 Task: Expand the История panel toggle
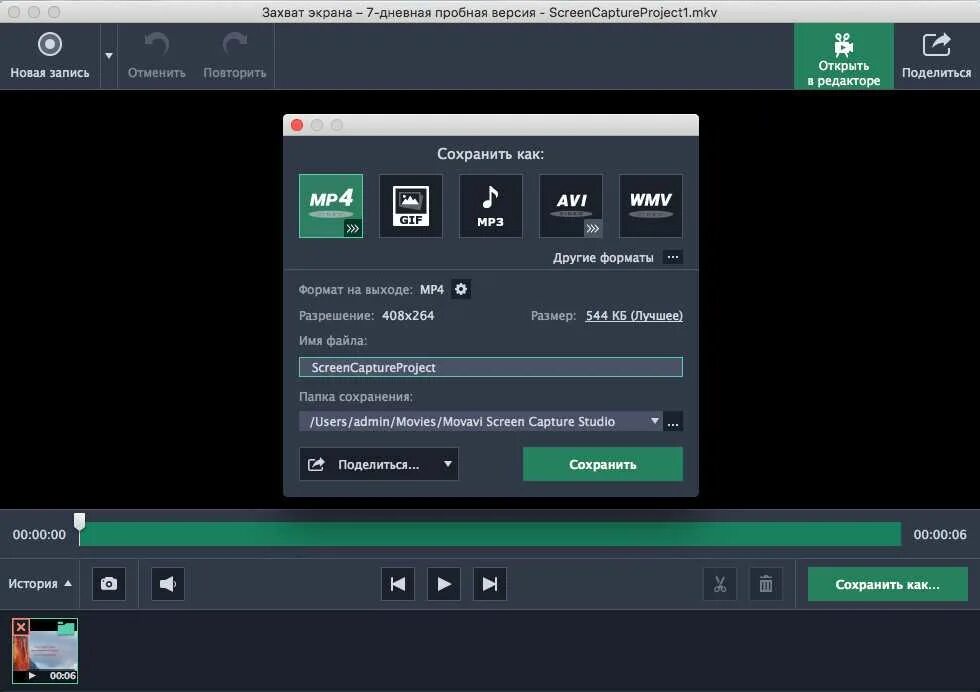coord(40,583)
